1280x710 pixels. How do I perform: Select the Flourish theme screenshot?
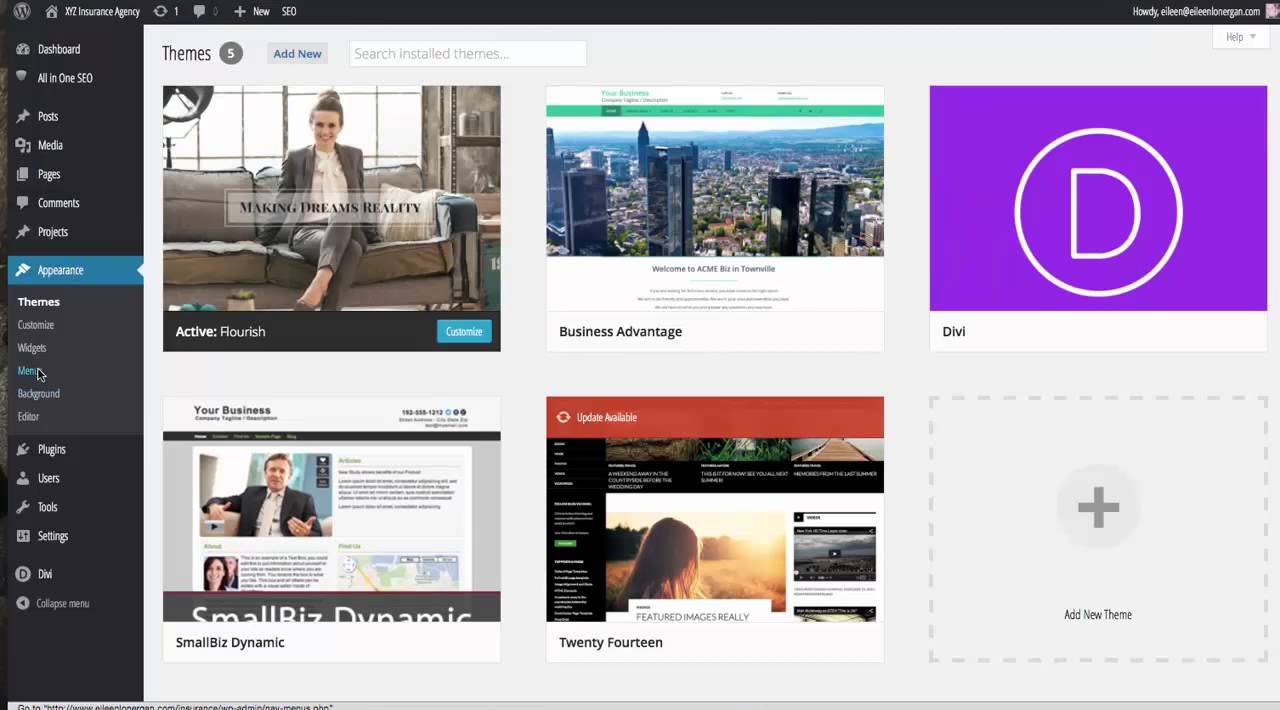click(x=332, y=198)
